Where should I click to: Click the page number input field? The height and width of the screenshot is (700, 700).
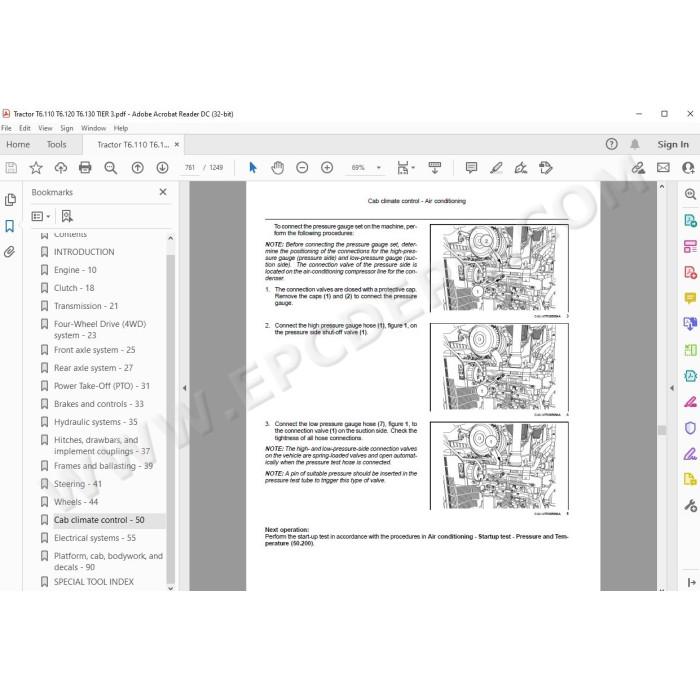click(x=190, y=168)
